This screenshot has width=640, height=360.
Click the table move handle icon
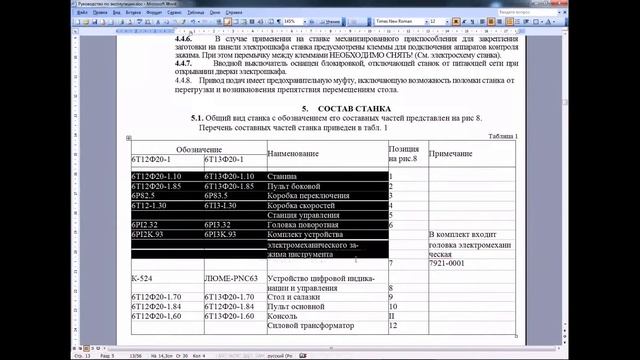pos(129,138)
